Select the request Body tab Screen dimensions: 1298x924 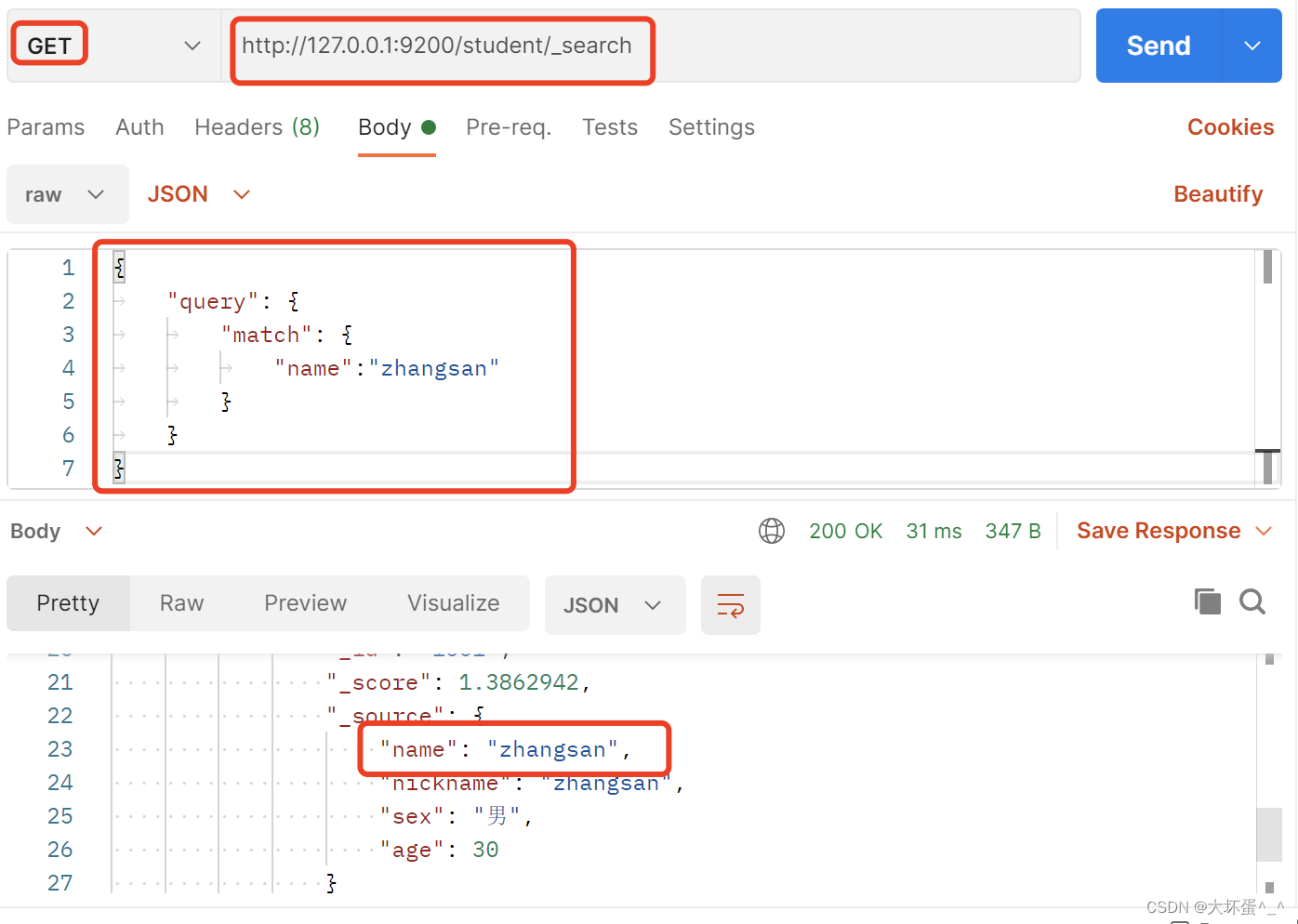coord(396,127)
